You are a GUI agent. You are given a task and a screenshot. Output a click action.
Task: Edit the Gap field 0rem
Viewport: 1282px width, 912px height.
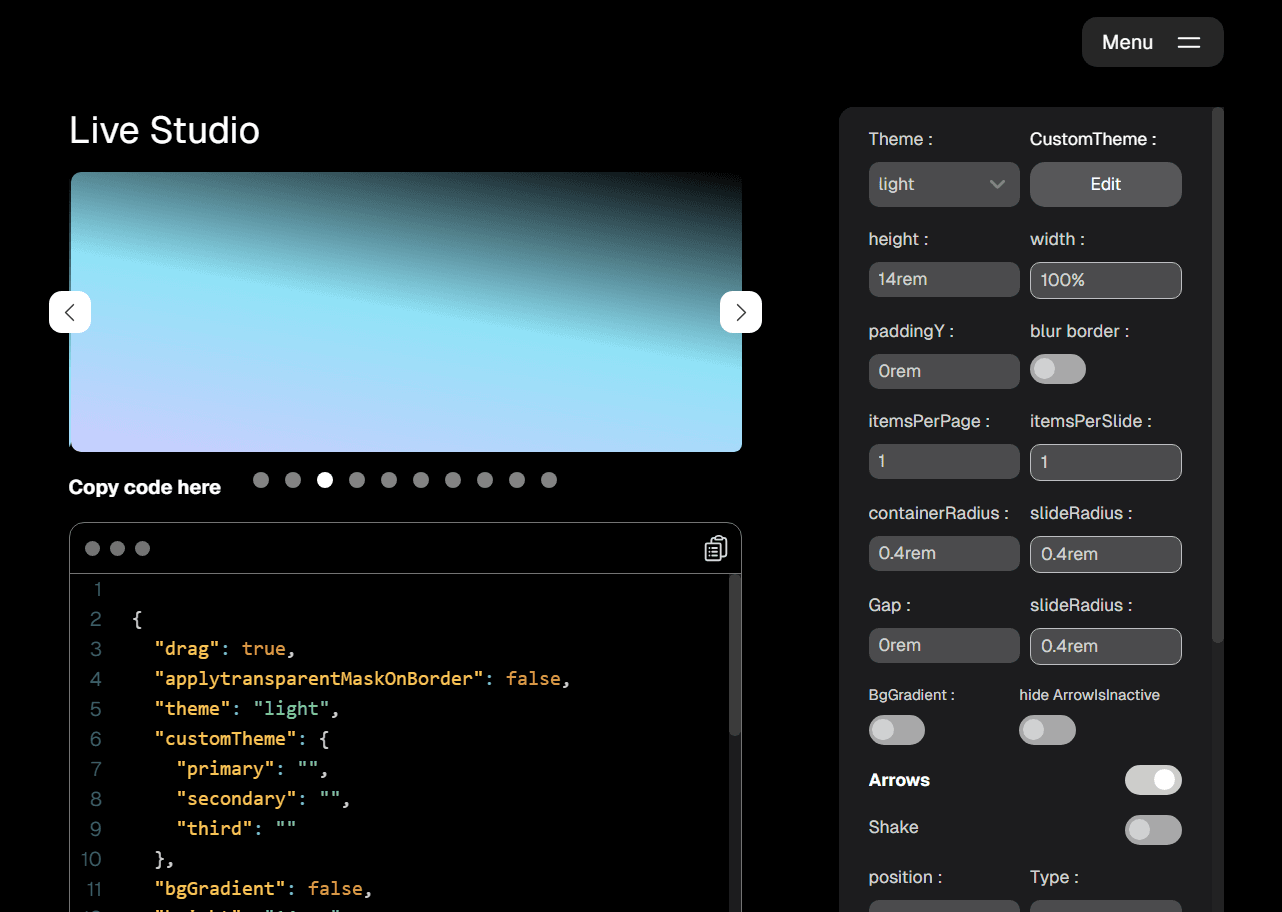(944, 646)
